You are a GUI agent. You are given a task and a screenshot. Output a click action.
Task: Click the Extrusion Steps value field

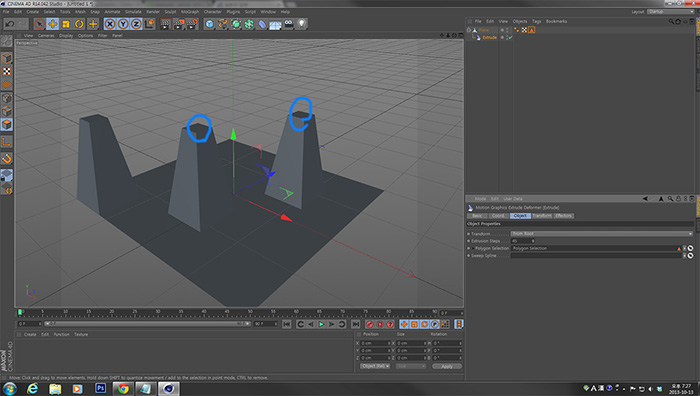coord(521,241)
